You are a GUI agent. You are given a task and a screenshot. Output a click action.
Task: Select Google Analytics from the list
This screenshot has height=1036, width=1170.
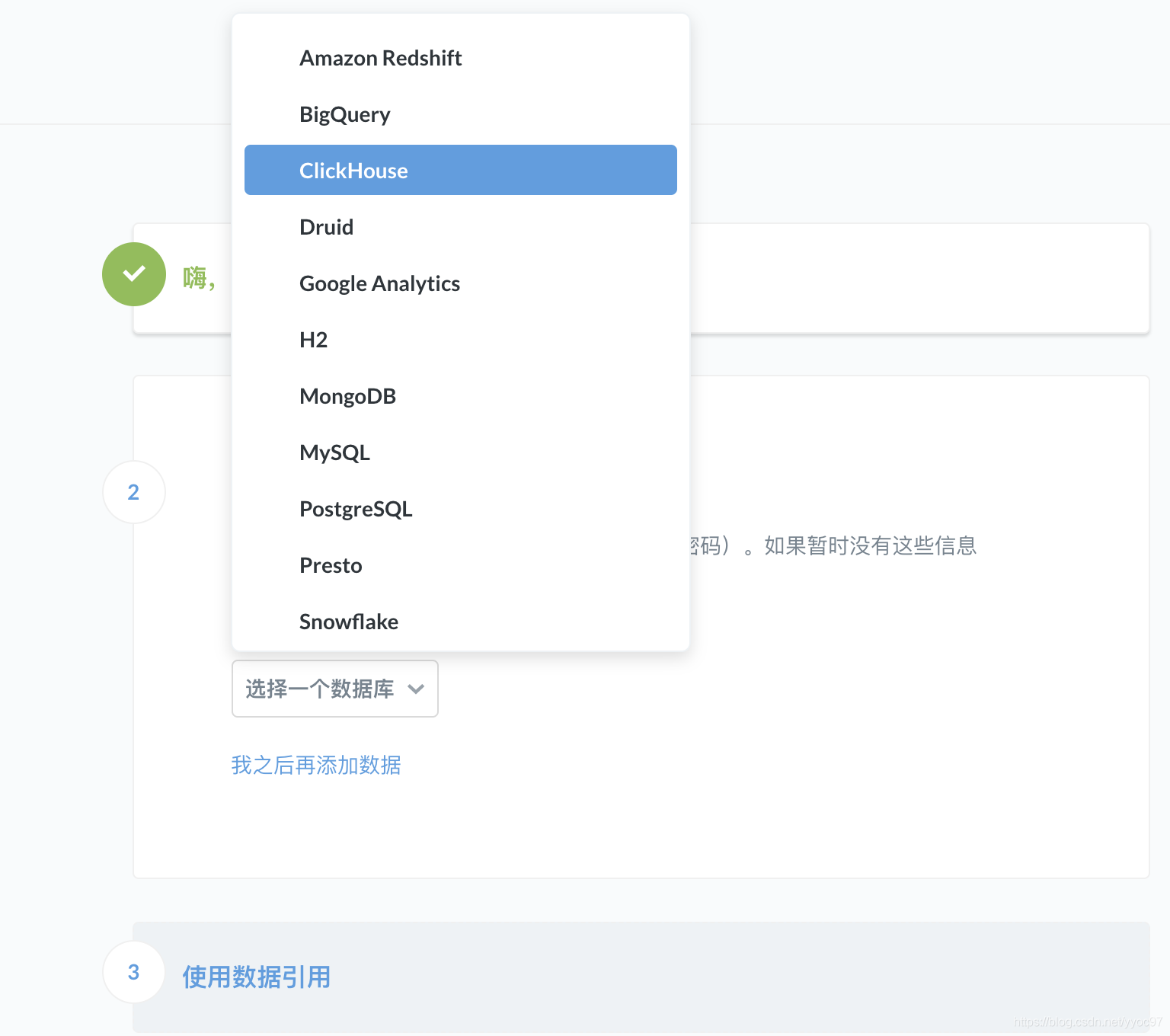tap(460, 283)
